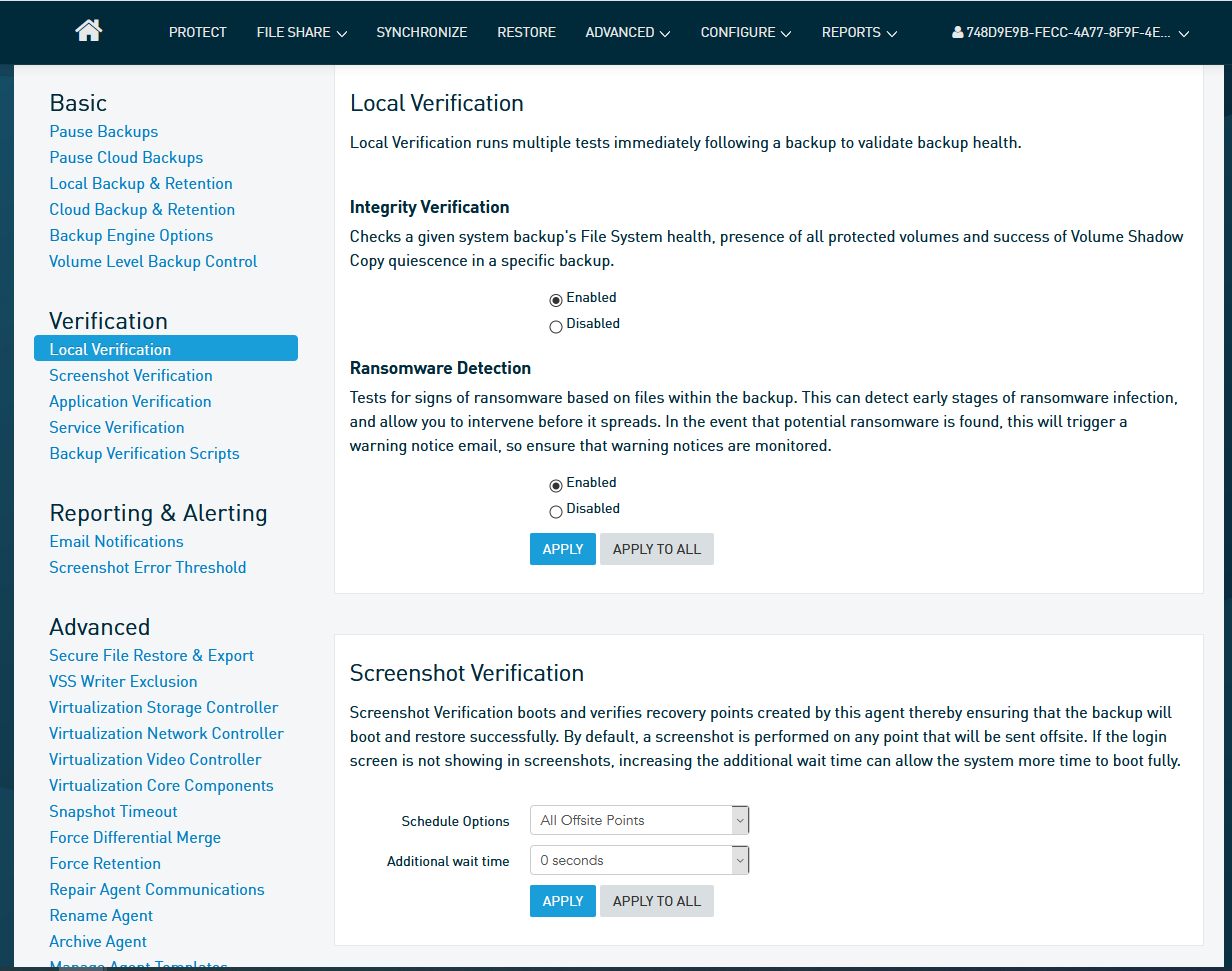Screen dimensions: 1232x971
Task: Open Virtualization Video Controller link
Action: 155,759
